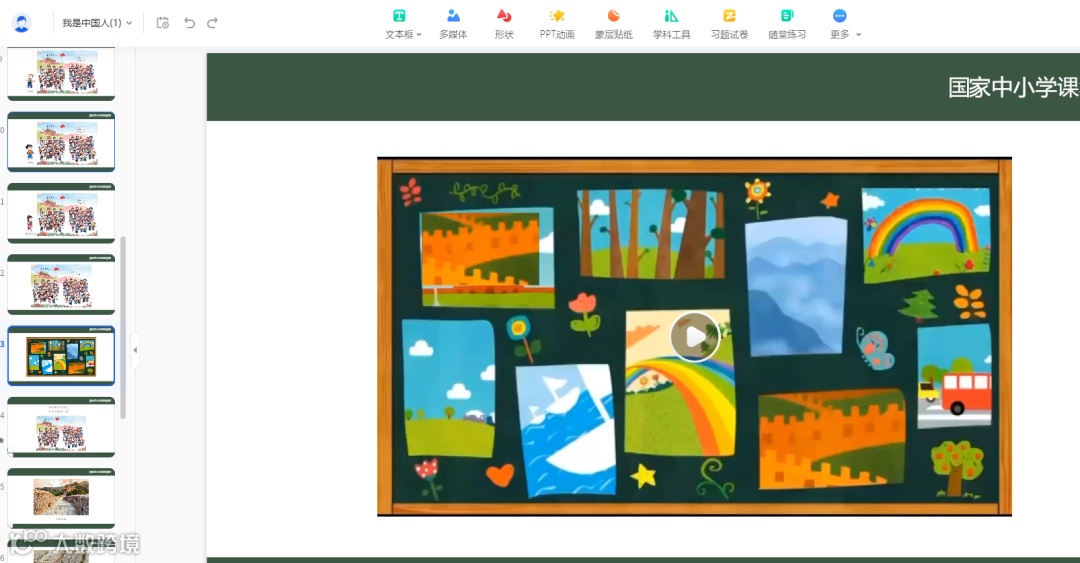Open the 形状 shapes tool
The image size is (1080, 563).
(x=503, y=24)
